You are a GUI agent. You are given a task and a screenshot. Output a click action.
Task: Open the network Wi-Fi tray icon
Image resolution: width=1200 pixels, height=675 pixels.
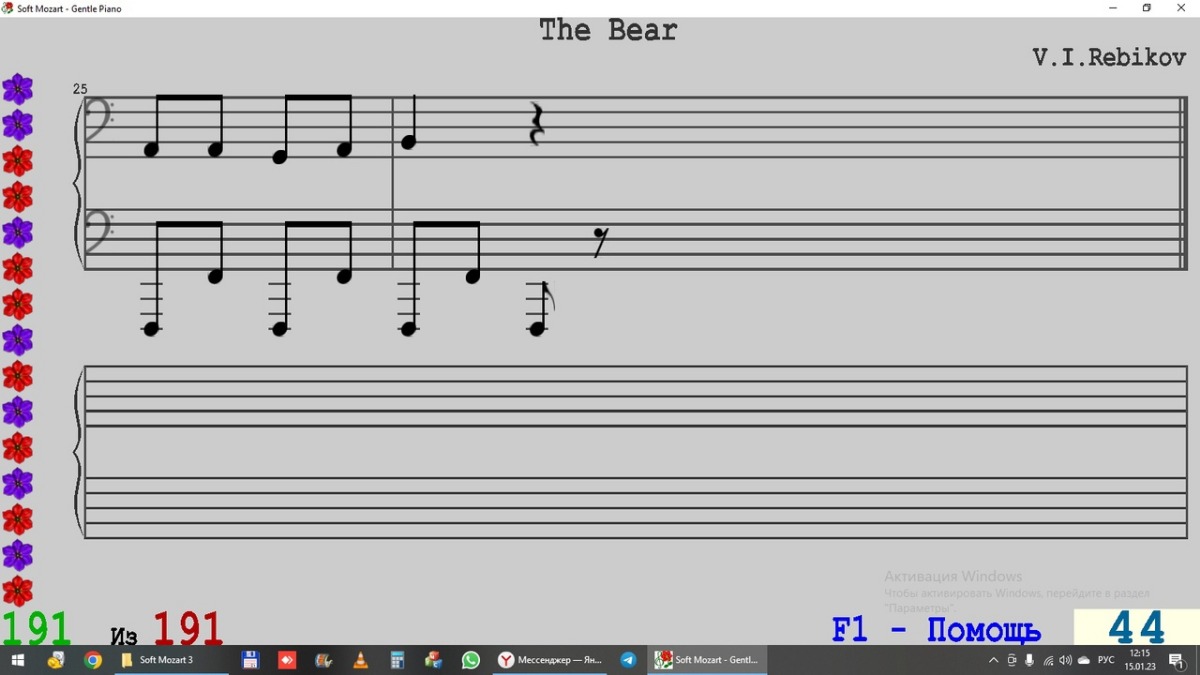[1048, 660]
